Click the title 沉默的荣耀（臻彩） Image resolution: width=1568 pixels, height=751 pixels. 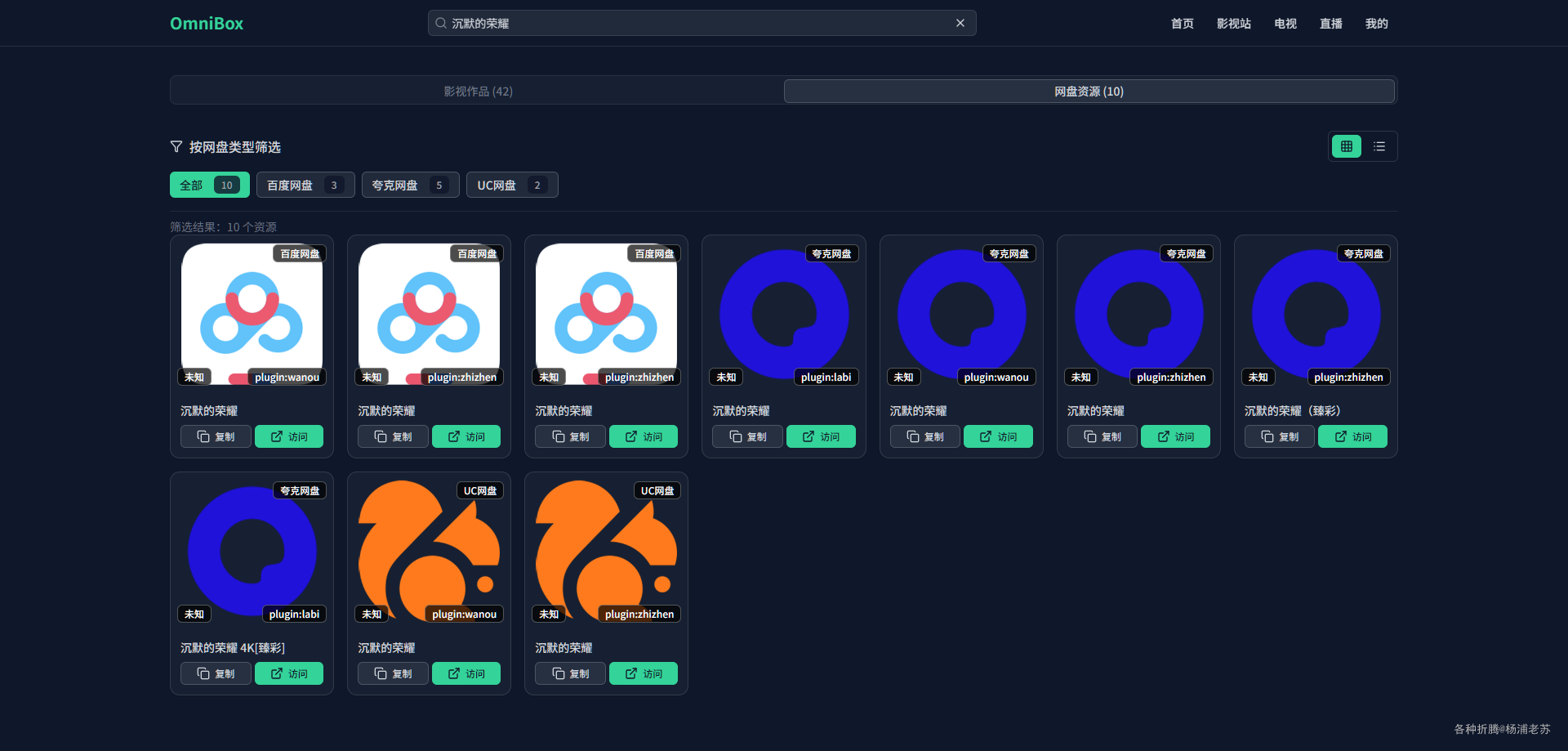(x=1292, y=411)
